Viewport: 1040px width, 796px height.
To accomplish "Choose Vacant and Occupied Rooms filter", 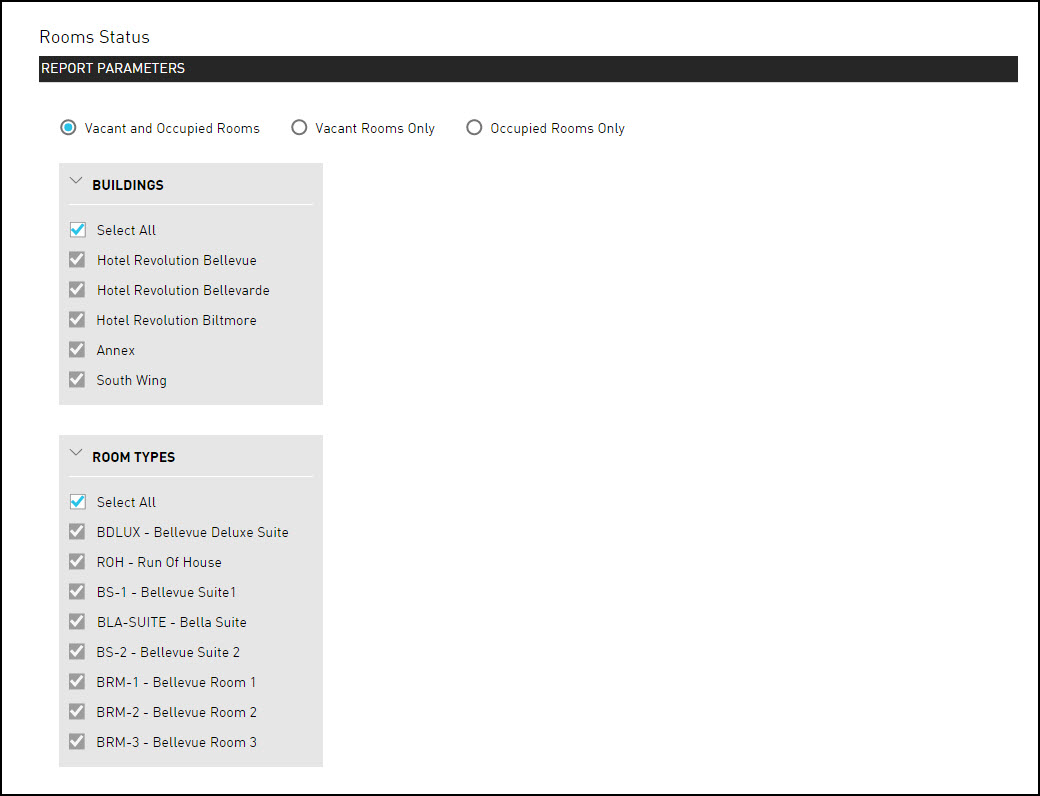I will [x=68, y=128].
